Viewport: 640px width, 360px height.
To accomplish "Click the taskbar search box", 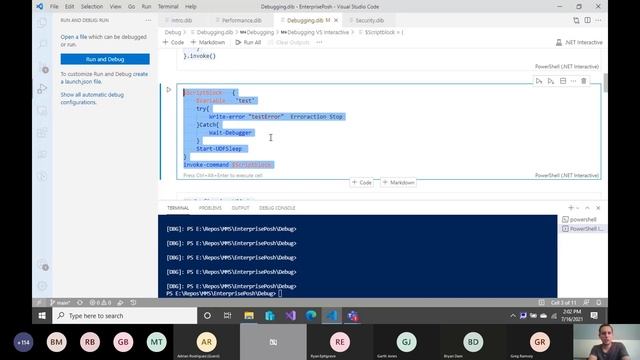I will (124, 316).
